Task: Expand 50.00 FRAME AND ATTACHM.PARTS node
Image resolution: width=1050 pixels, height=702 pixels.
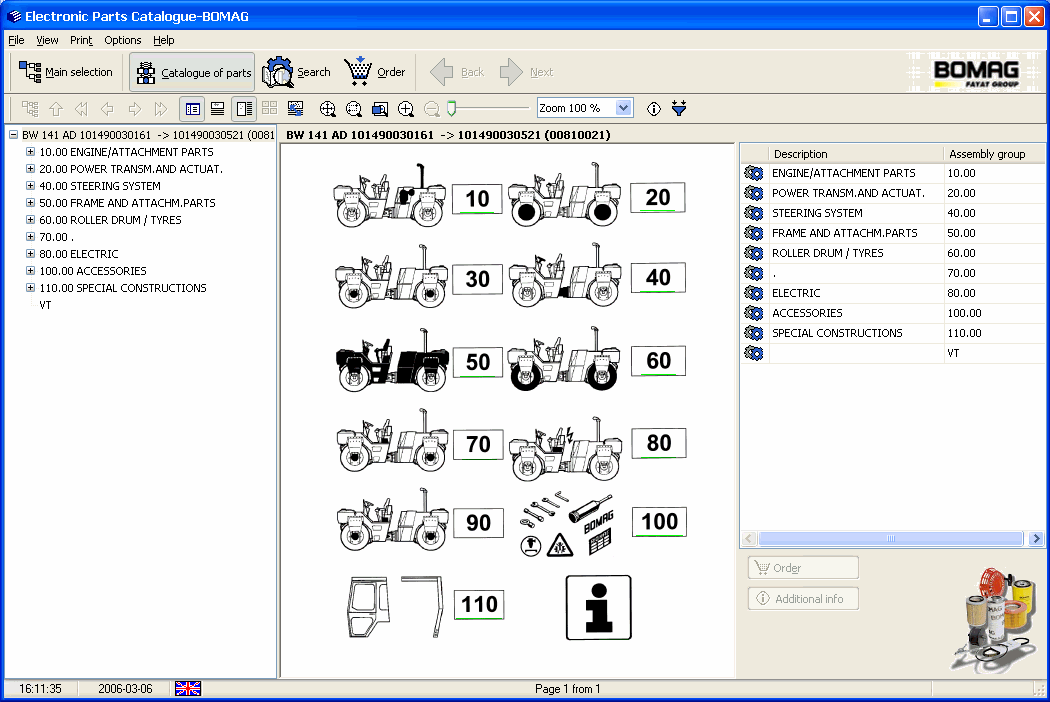Action: [30, 202]
